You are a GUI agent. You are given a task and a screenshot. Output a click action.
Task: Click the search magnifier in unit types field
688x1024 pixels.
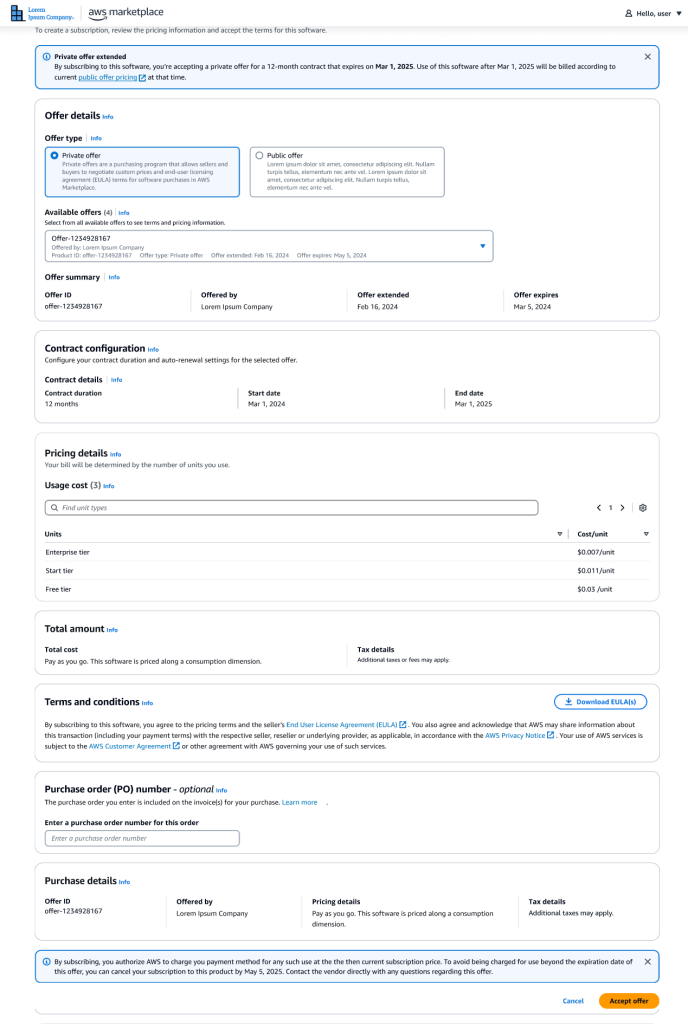[54, 508]
